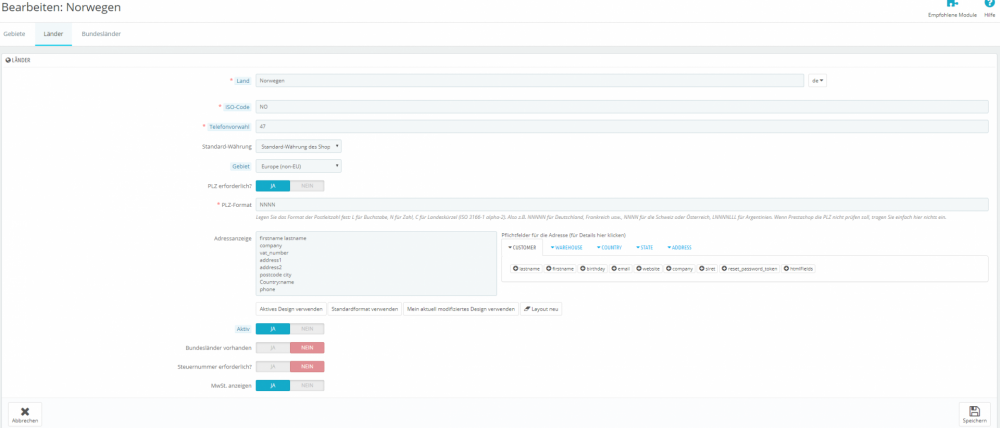This screenshot has width=1000, height=428.
Task: Add the htmlFields required field
Action: pos(798,269)
